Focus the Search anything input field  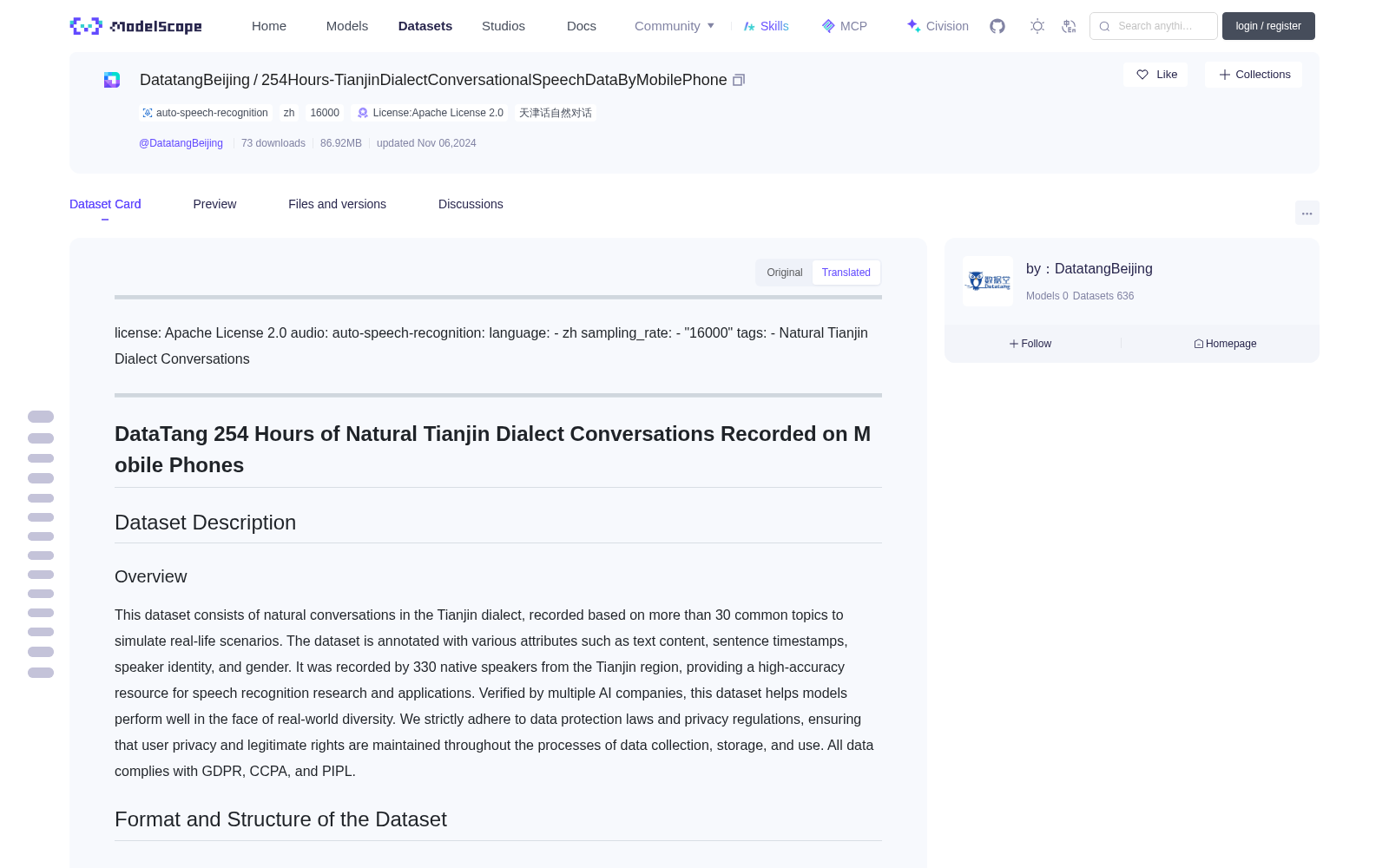[x=1154, y=26]
